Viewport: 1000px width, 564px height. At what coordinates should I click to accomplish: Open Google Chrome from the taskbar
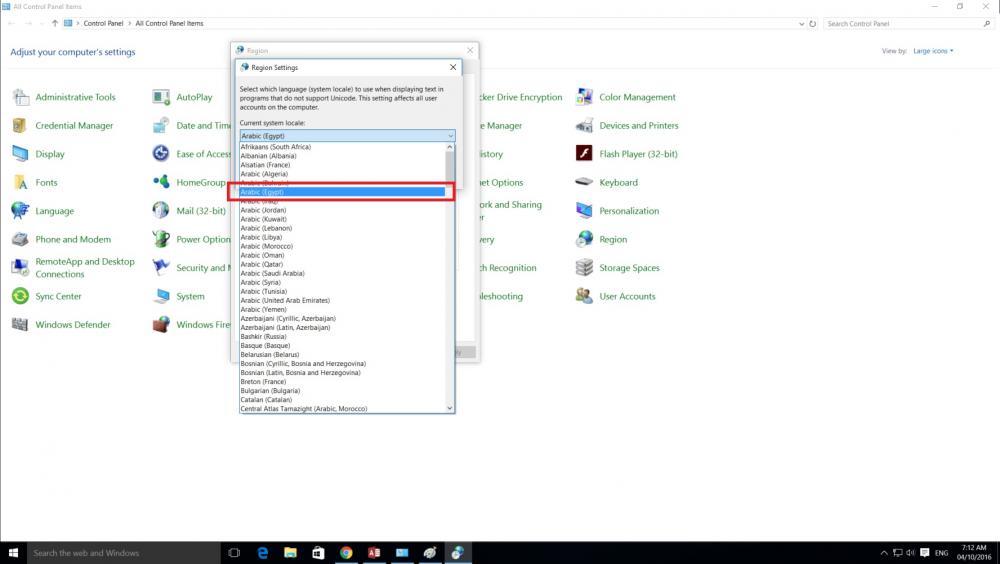click(x=346, y=553)
